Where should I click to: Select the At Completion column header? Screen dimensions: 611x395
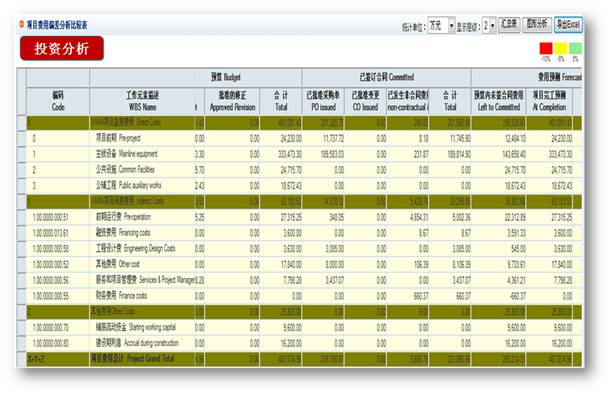(549, 101)
